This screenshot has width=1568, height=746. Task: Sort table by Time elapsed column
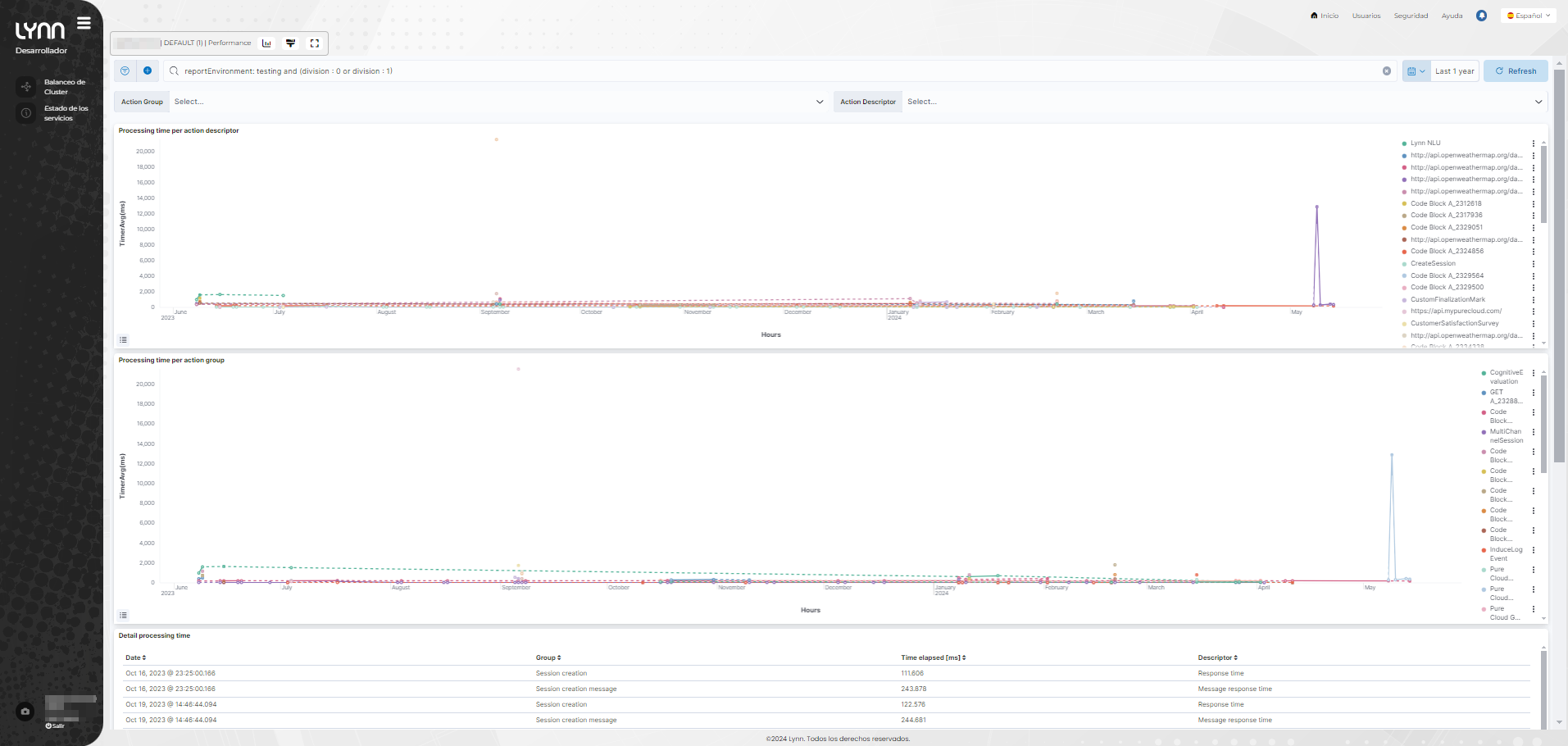(x=934, y=657)
